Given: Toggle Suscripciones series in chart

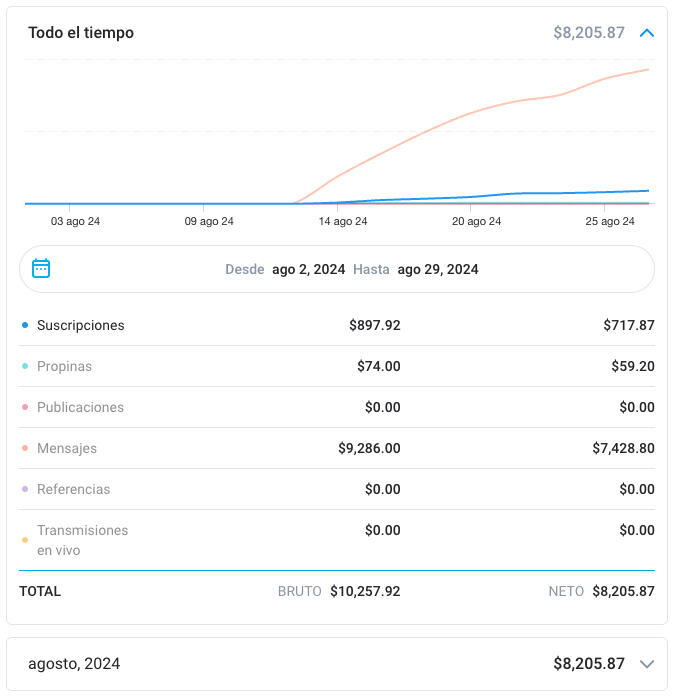Looking at the screenshot, I should tap(81, 325).
